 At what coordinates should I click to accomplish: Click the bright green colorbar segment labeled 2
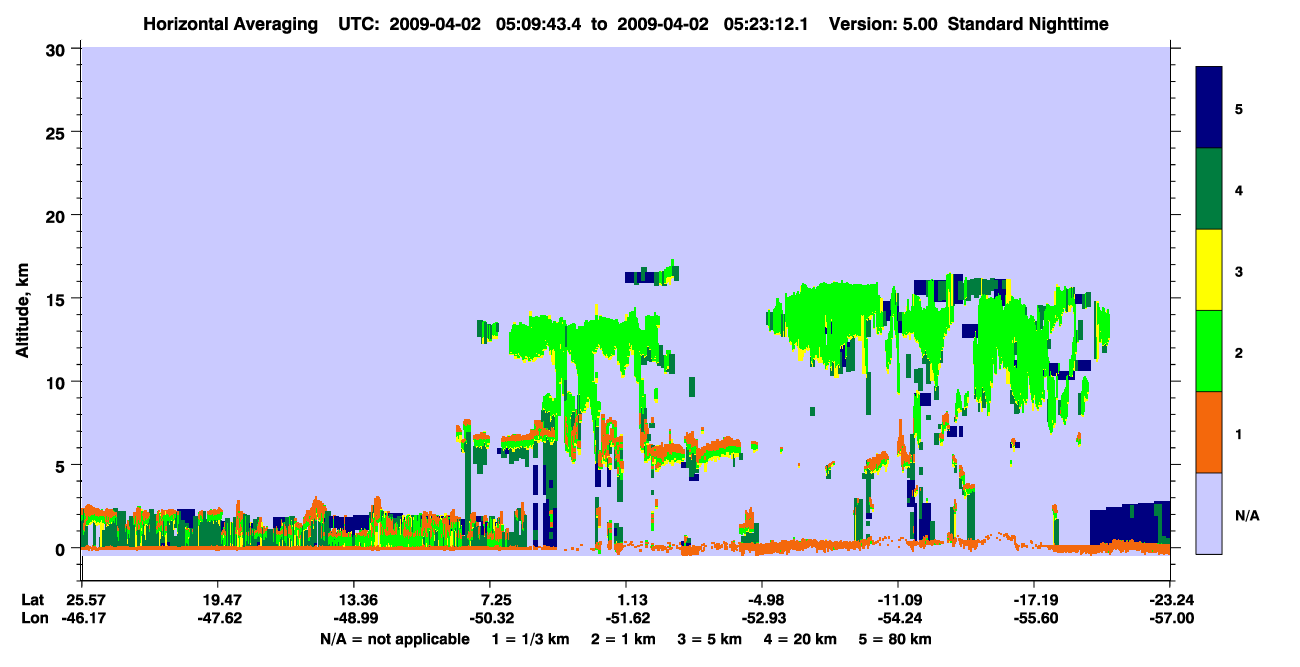tap(1209, 351)
